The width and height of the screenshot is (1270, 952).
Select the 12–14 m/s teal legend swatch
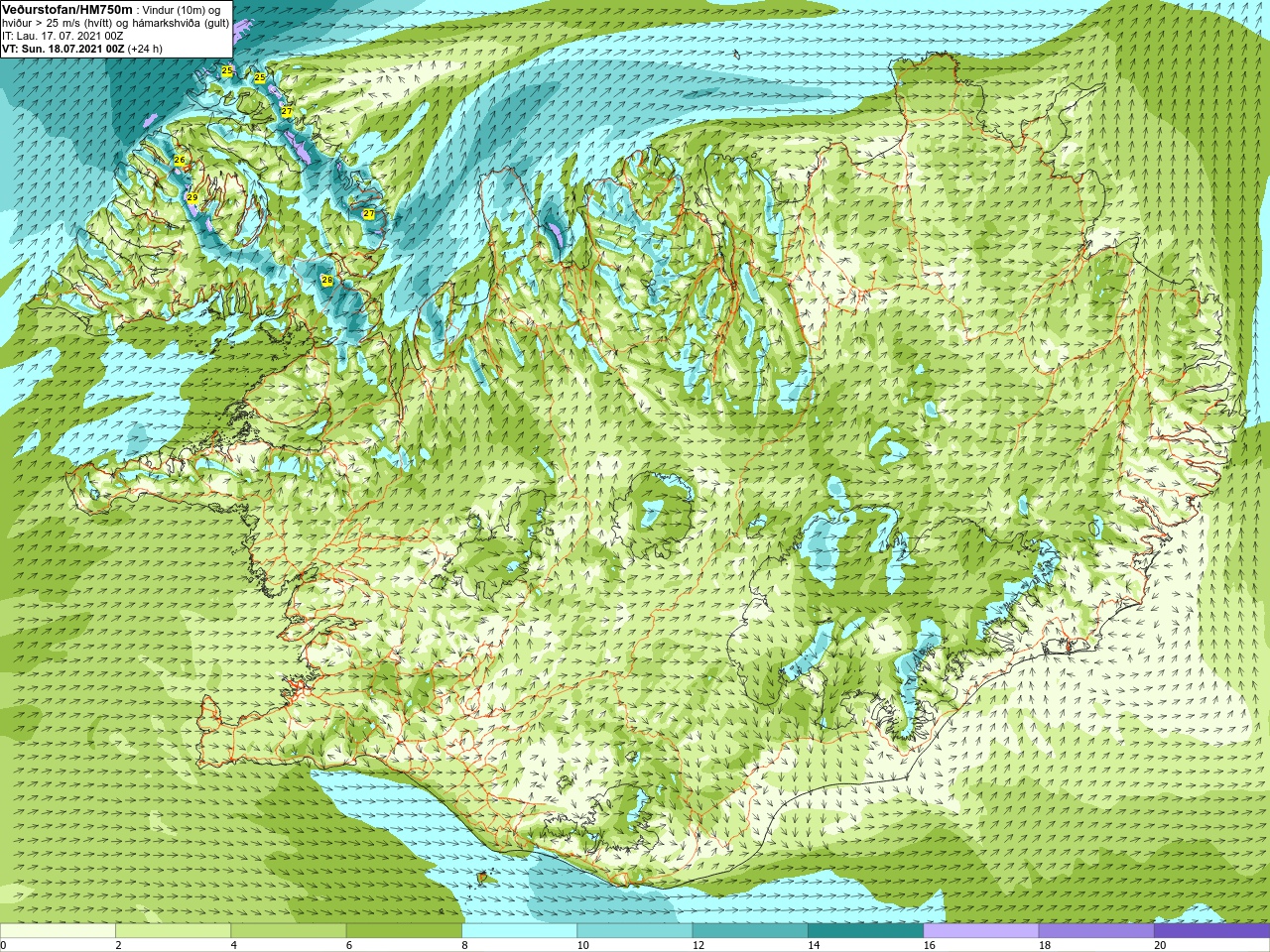pyautogui.click(x=750, y=930)
